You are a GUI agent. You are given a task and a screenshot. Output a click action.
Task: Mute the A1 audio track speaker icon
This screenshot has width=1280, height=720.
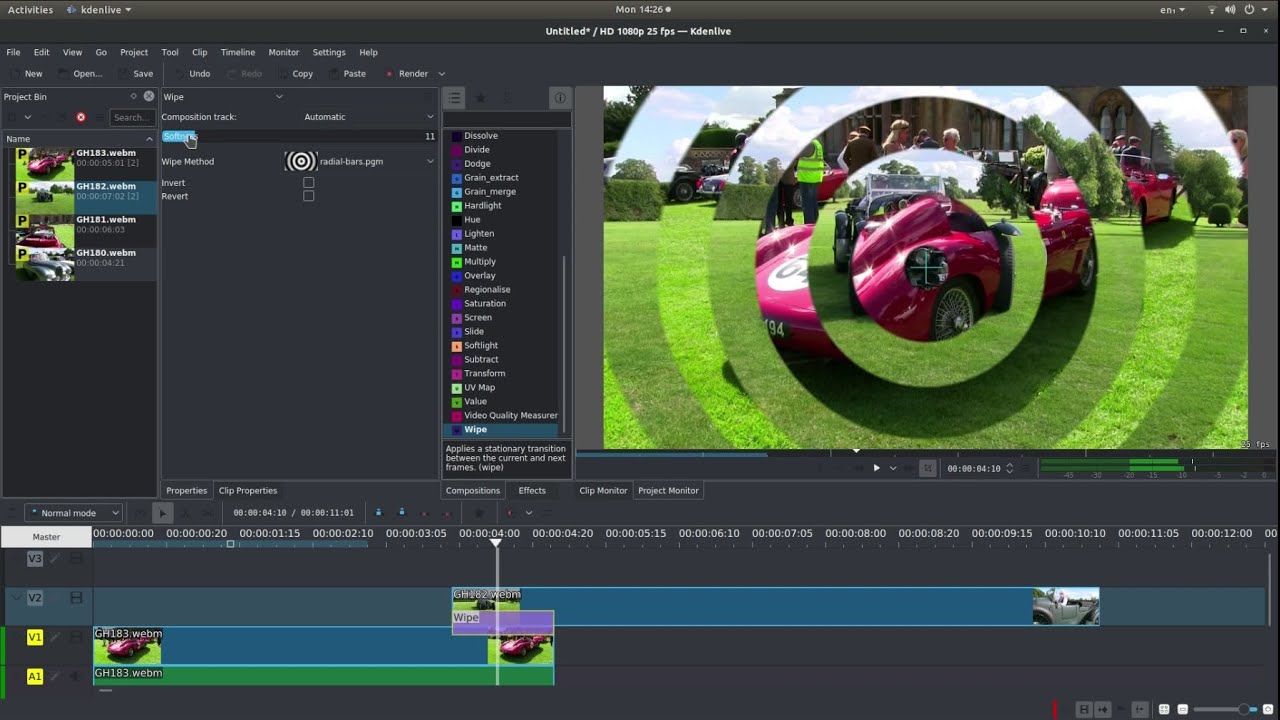tap(76, 677)
